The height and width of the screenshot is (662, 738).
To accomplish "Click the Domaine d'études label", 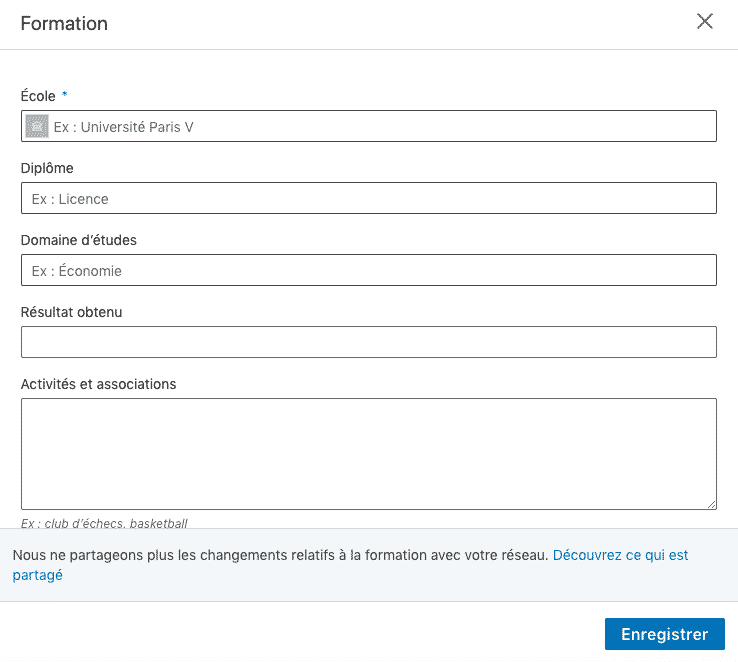I will click(78, 240).
